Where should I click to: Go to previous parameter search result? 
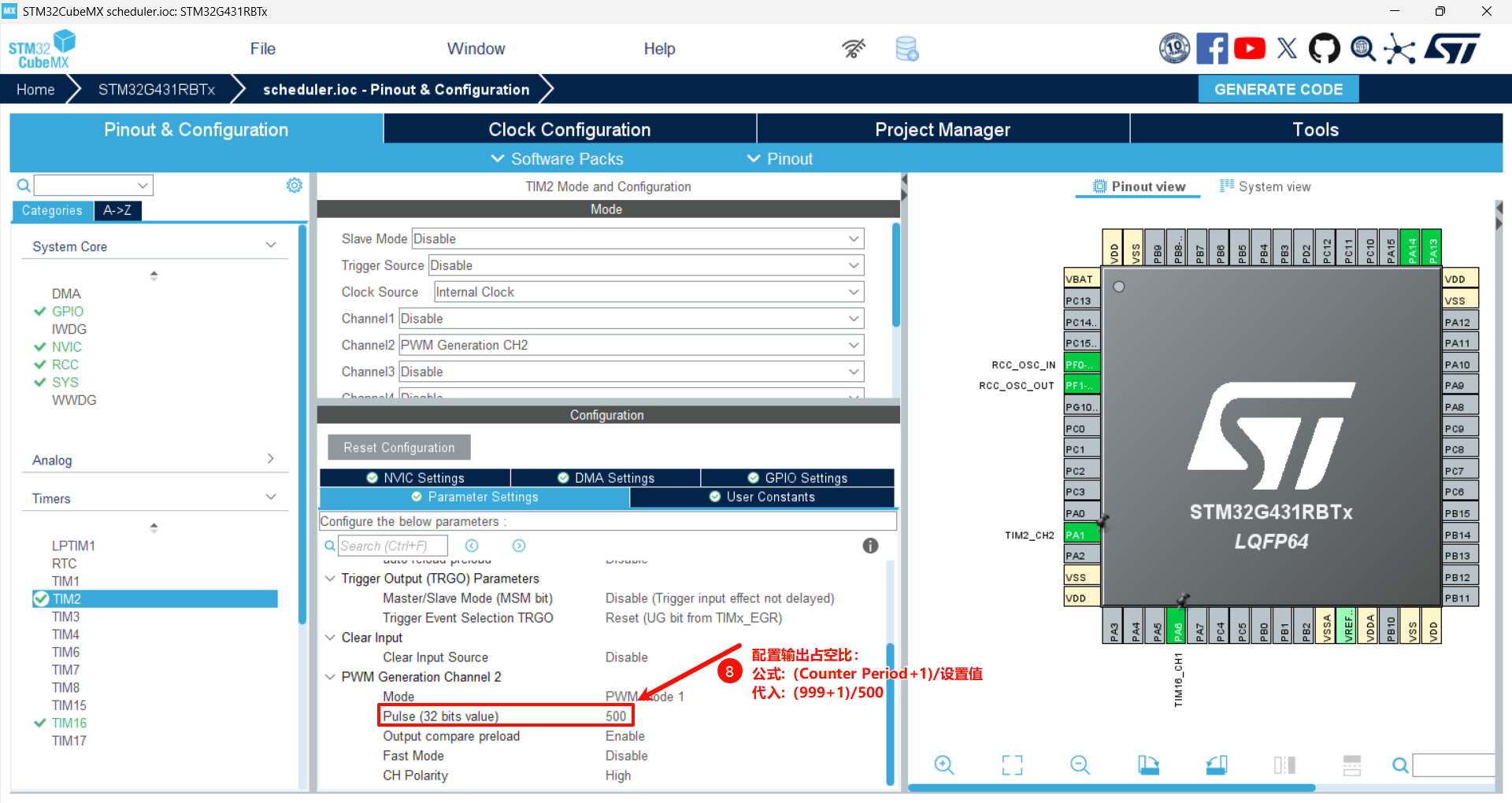click(472, 546)
